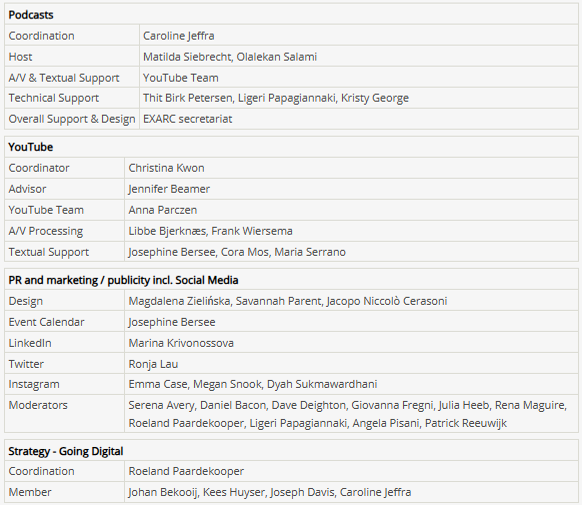This screenshot has height=505, width=582.
Task: Select the Design row with Magdalena Zielińska
Action: 291,301
